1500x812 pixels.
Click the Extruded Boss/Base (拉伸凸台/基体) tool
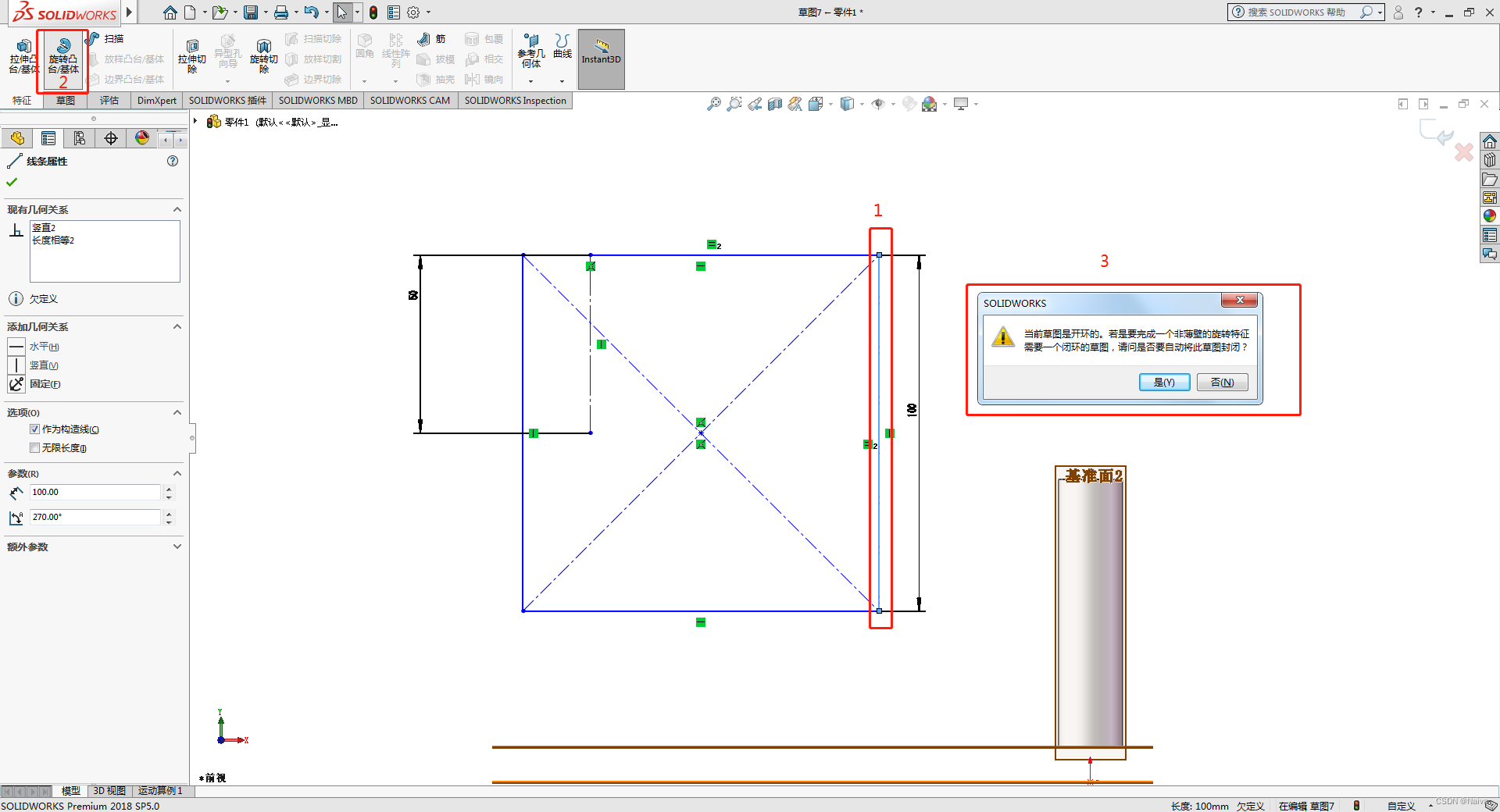pyautogui.click(x=23, y=56)
